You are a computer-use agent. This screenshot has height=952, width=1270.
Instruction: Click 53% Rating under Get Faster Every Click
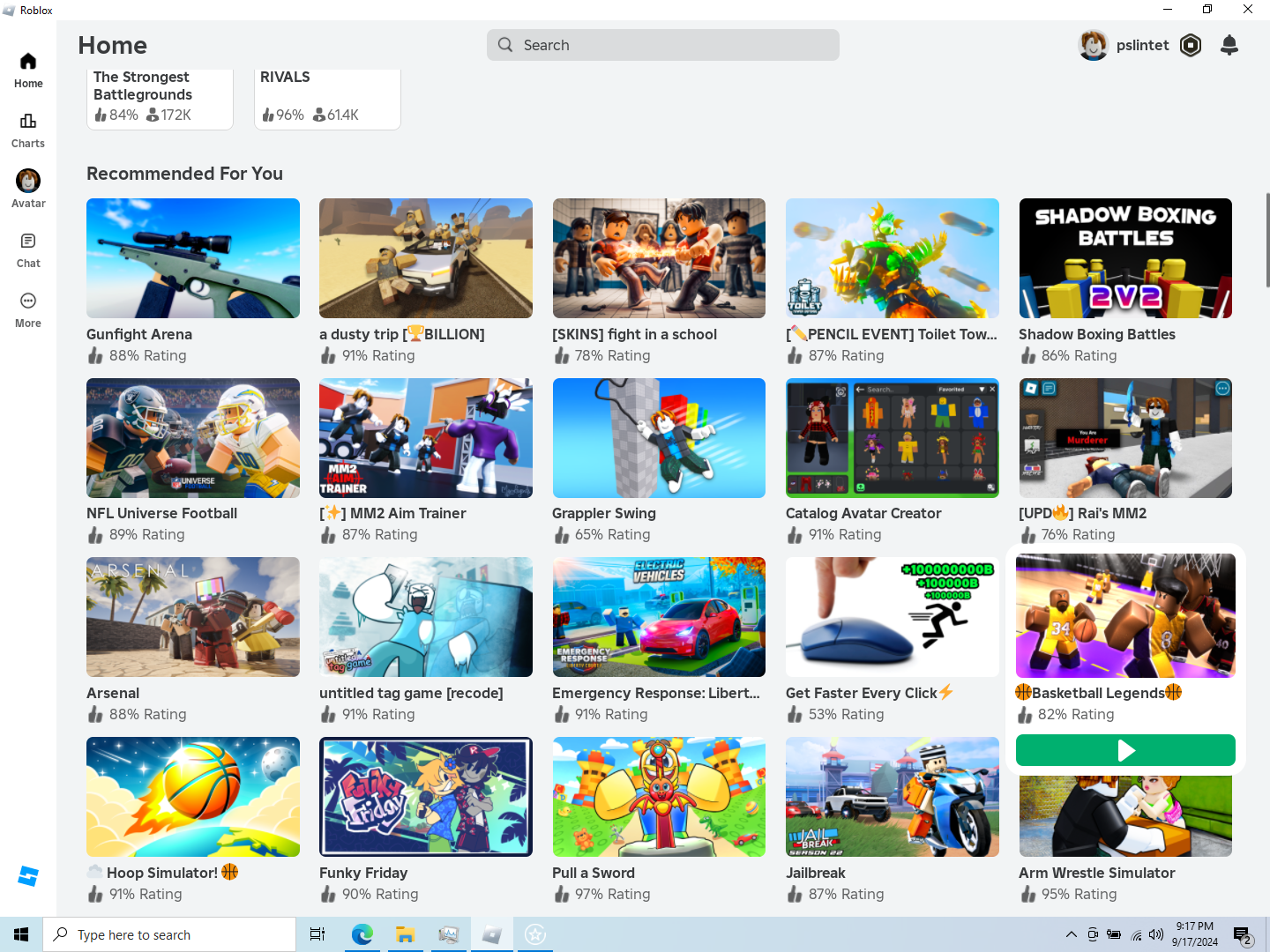(846, 714)
